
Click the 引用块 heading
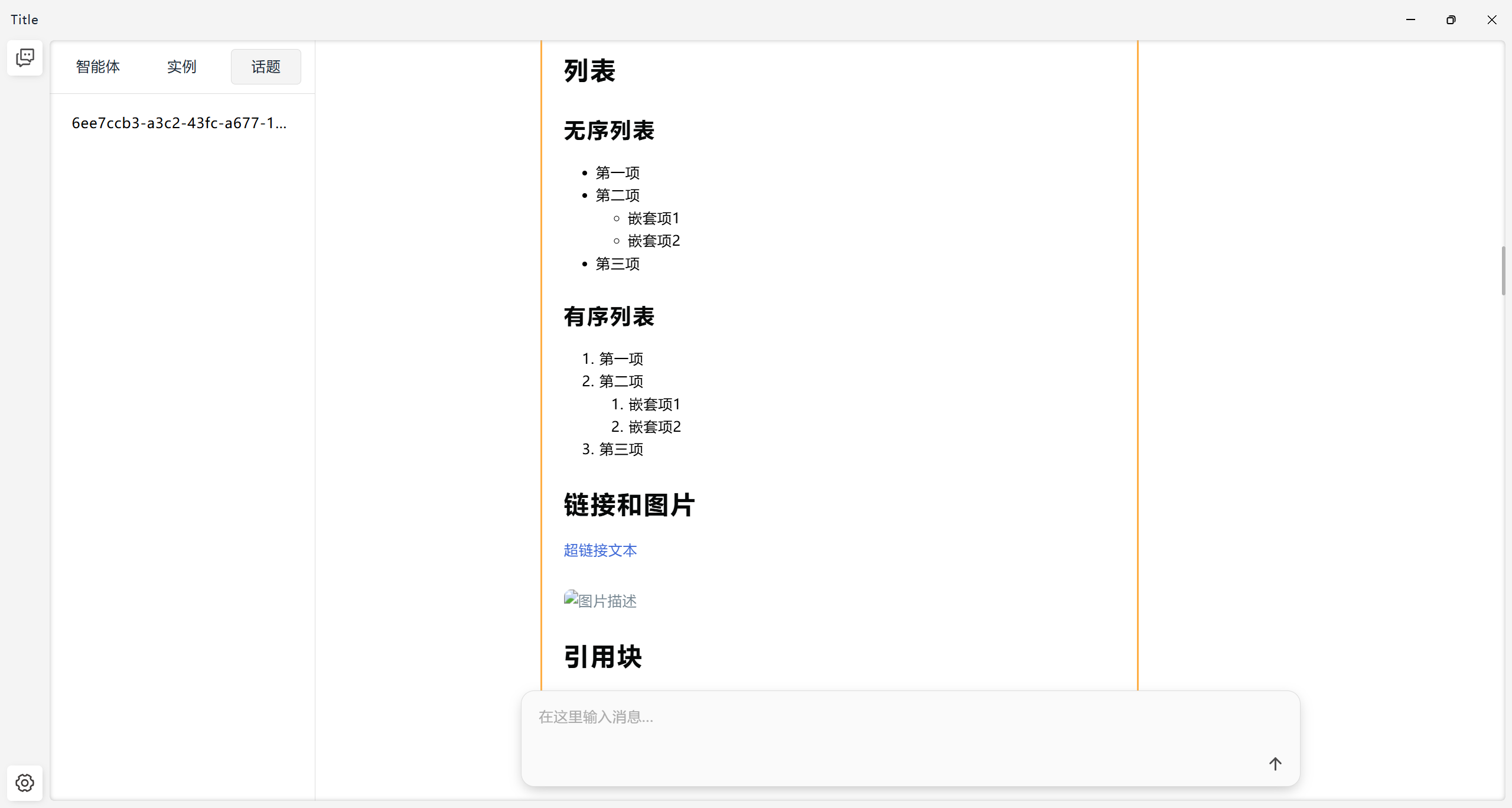[x=601, y=656]
